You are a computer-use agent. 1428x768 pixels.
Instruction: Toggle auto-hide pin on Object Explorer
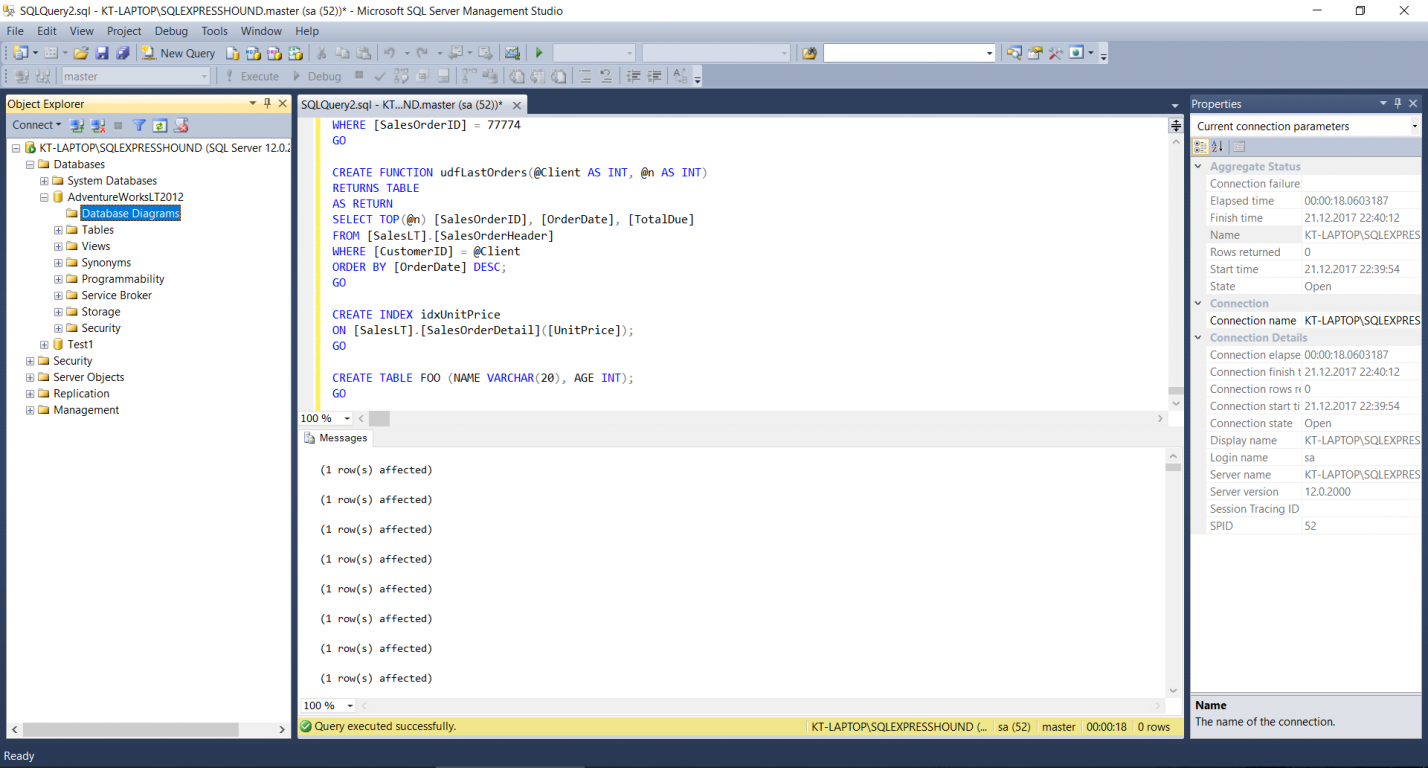[267, 103]
